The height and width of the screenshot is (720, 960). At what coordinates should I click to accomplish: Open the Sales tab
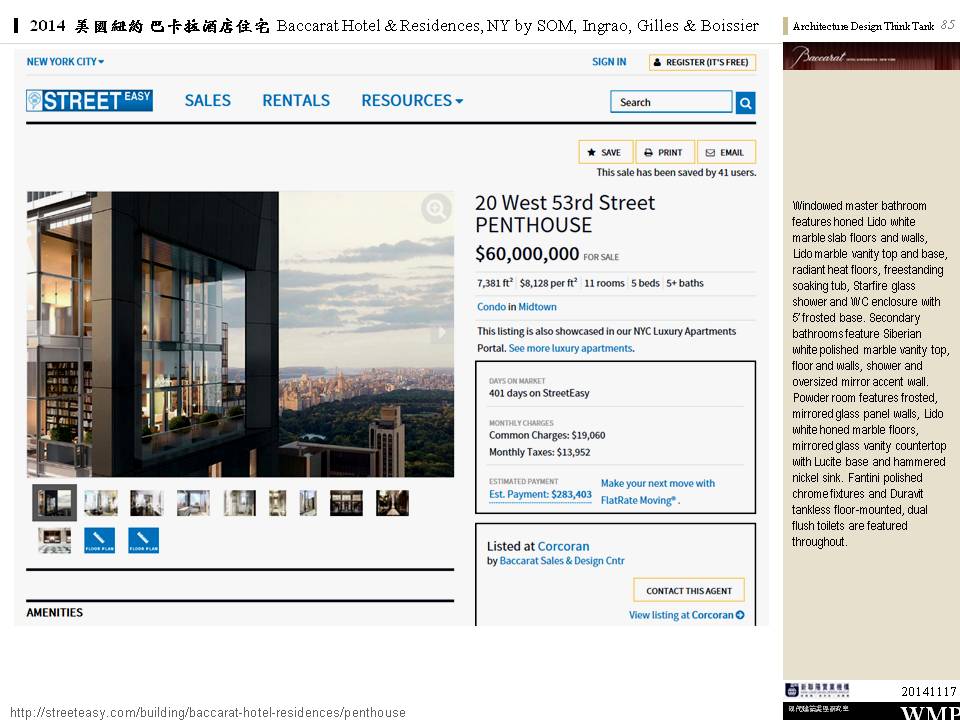(208, 100)
